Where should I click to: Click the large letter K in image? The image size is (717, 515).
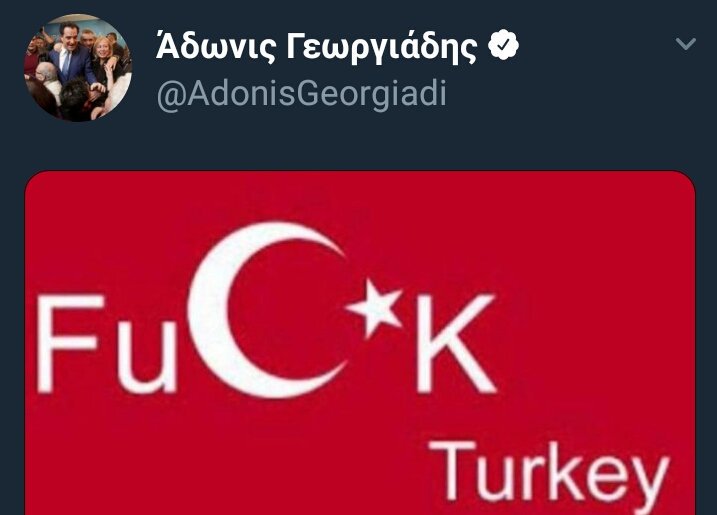457,343
